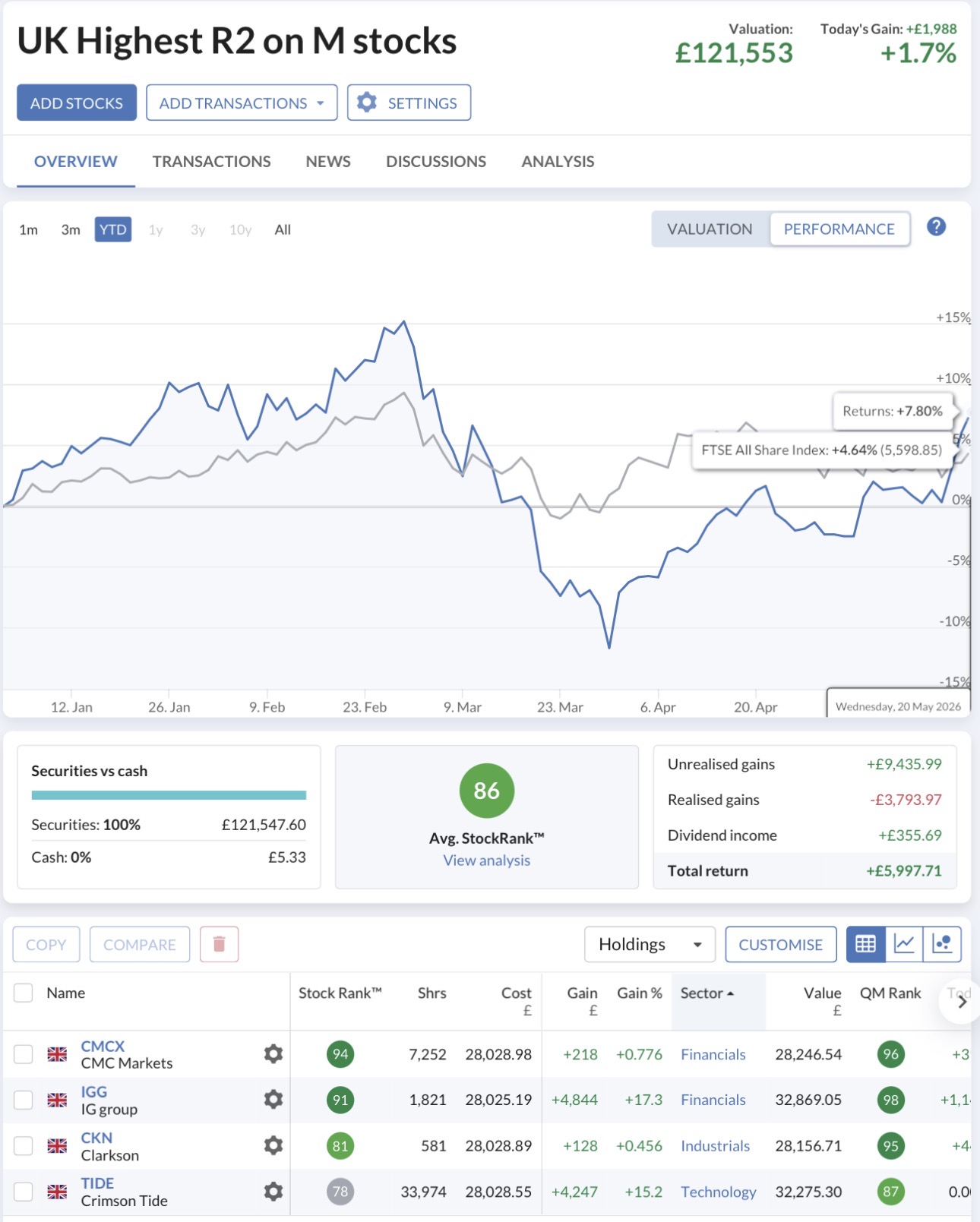Open portfolio Settings button
The image size is (980, 1222).
point(409,103)
